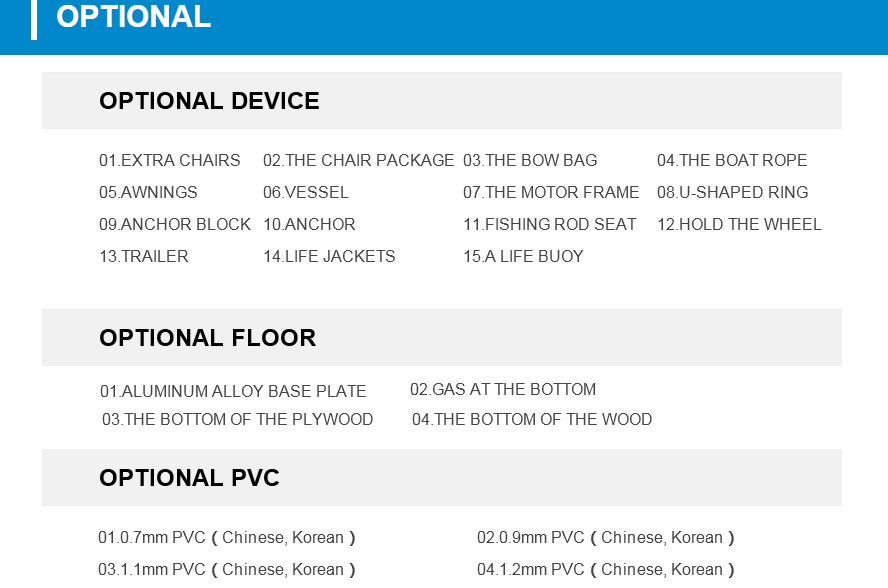Click the 01.EXTRA CHAIRS option
This screenshot has height=588, width=888.
tap(169, 160)
